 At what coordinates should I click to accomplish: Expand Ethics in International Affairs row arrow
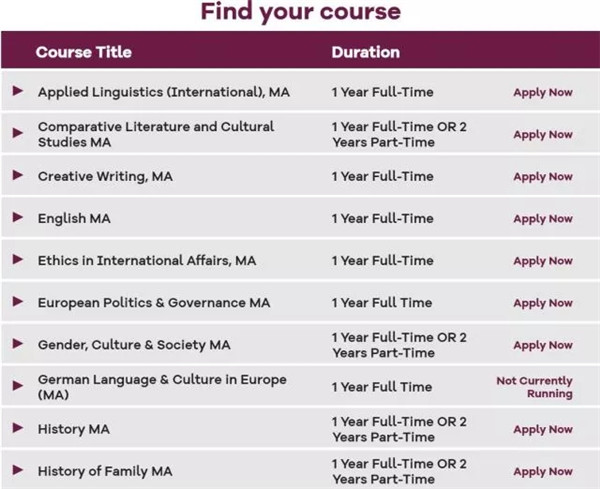coord(18,260)
